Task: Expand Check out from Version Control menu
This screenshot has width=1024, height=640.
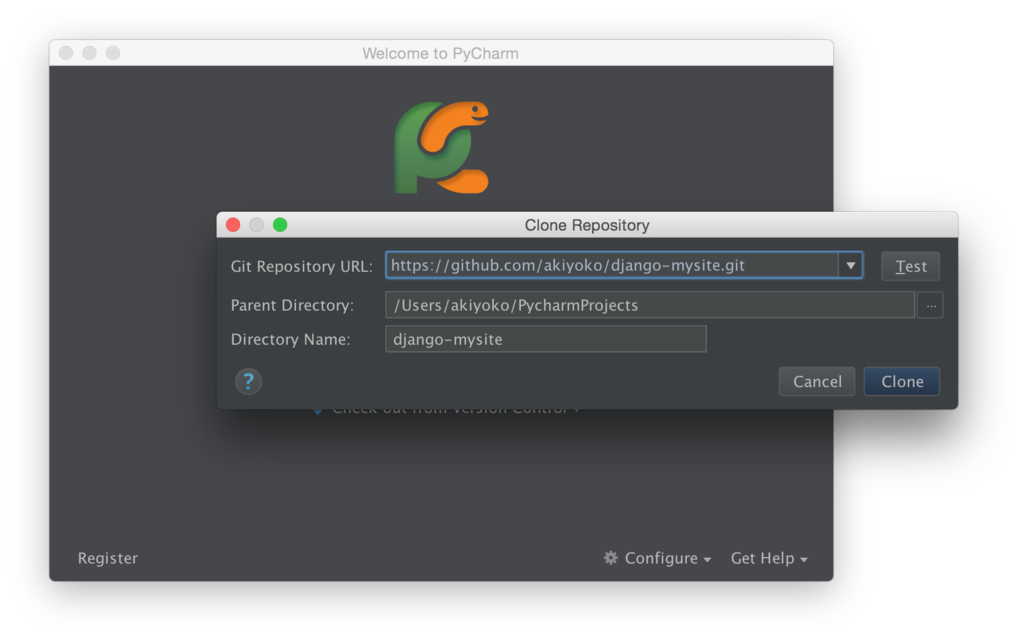Action: tap(447, 411)
